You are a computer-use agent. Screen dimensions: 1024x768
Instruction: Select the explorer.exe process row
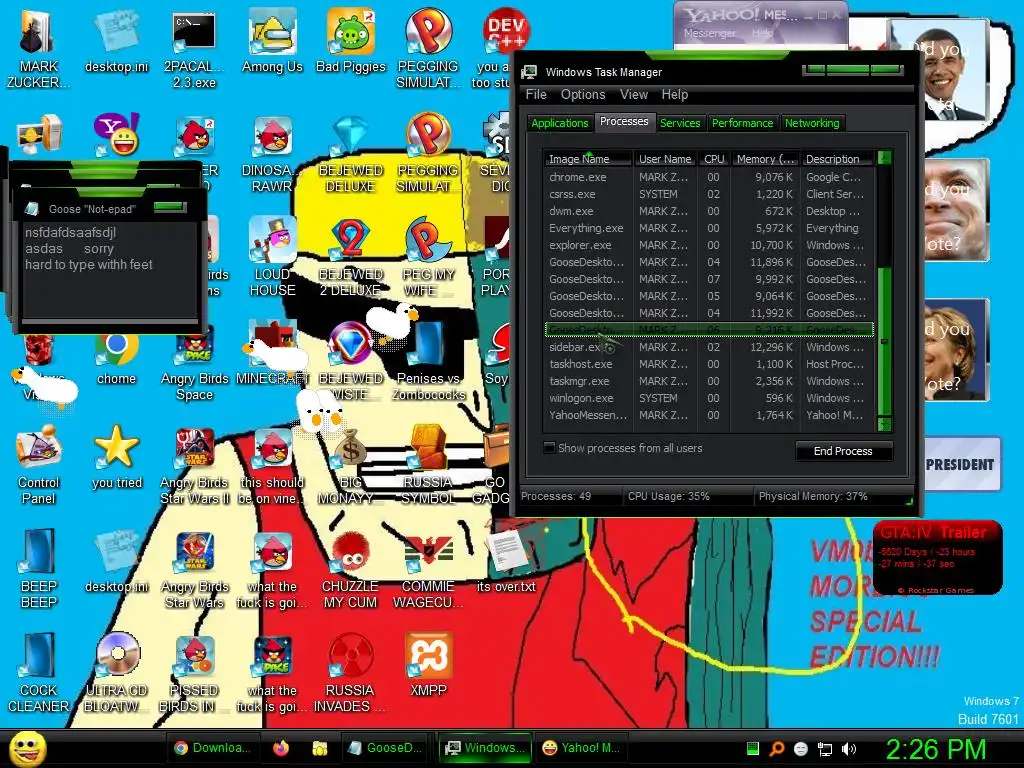click(x=709, y=245)
